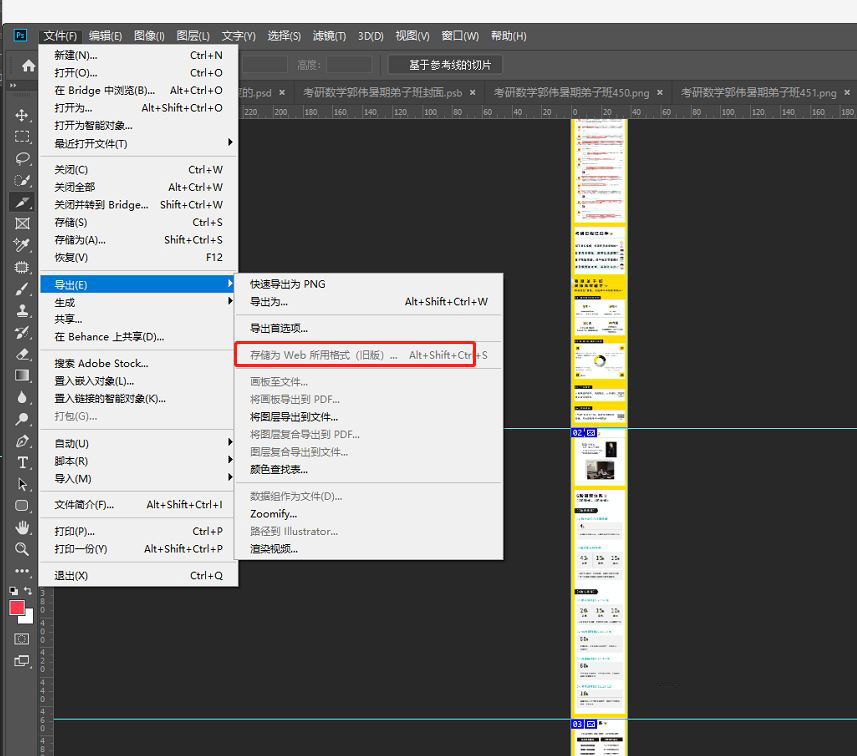857x756 pixels.
Task: Choose 存储为 Web 所用格式（旧版）
Action: (369, 355)
